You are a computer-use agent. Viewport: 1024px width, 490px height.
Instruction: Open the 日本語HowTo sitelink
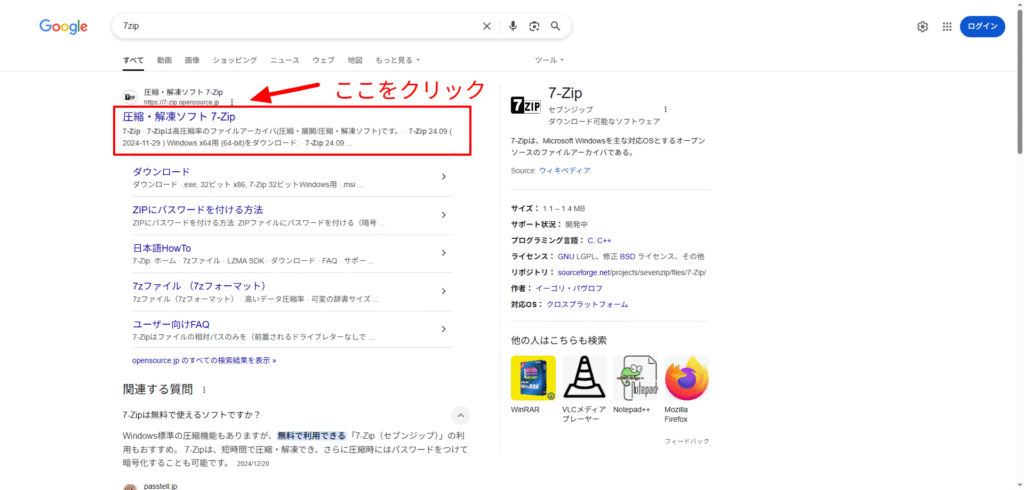[x=161, y=248]
